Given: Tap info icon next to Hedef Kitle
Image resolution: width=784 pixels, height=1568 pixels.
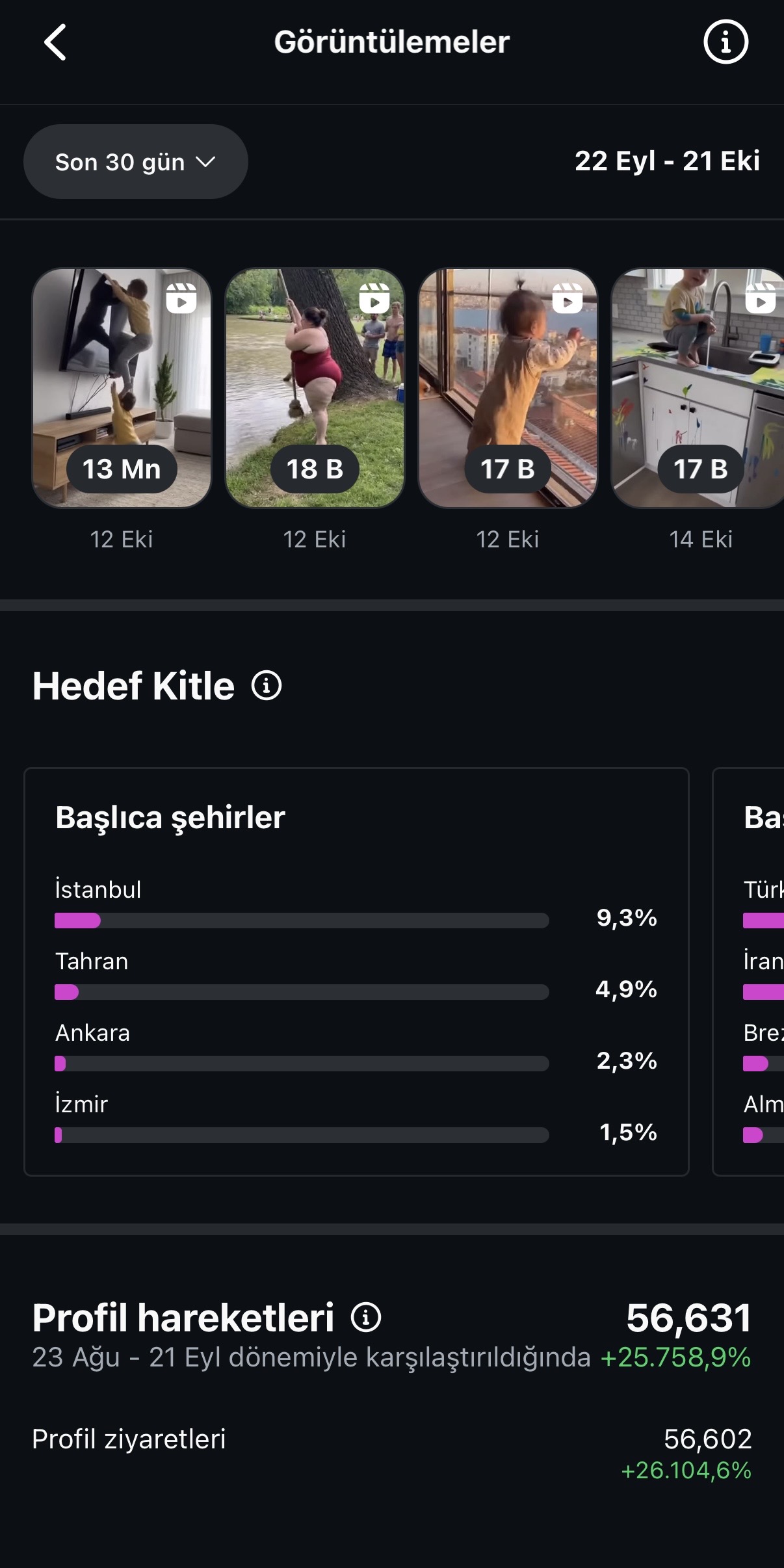Looking at the screenshot, I should (267, 686).
